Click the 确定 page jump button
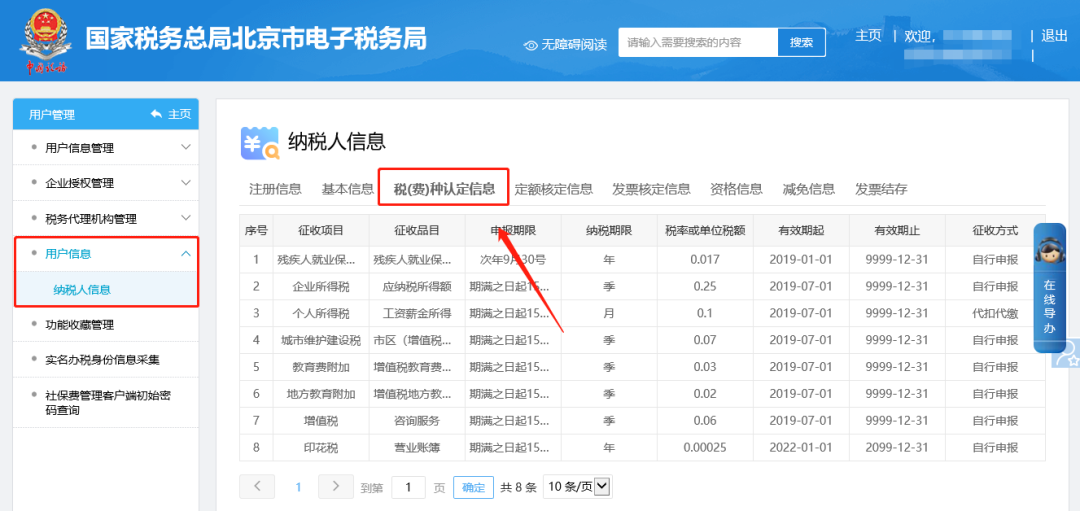The image size is (1080, 511). pos(473,487)
